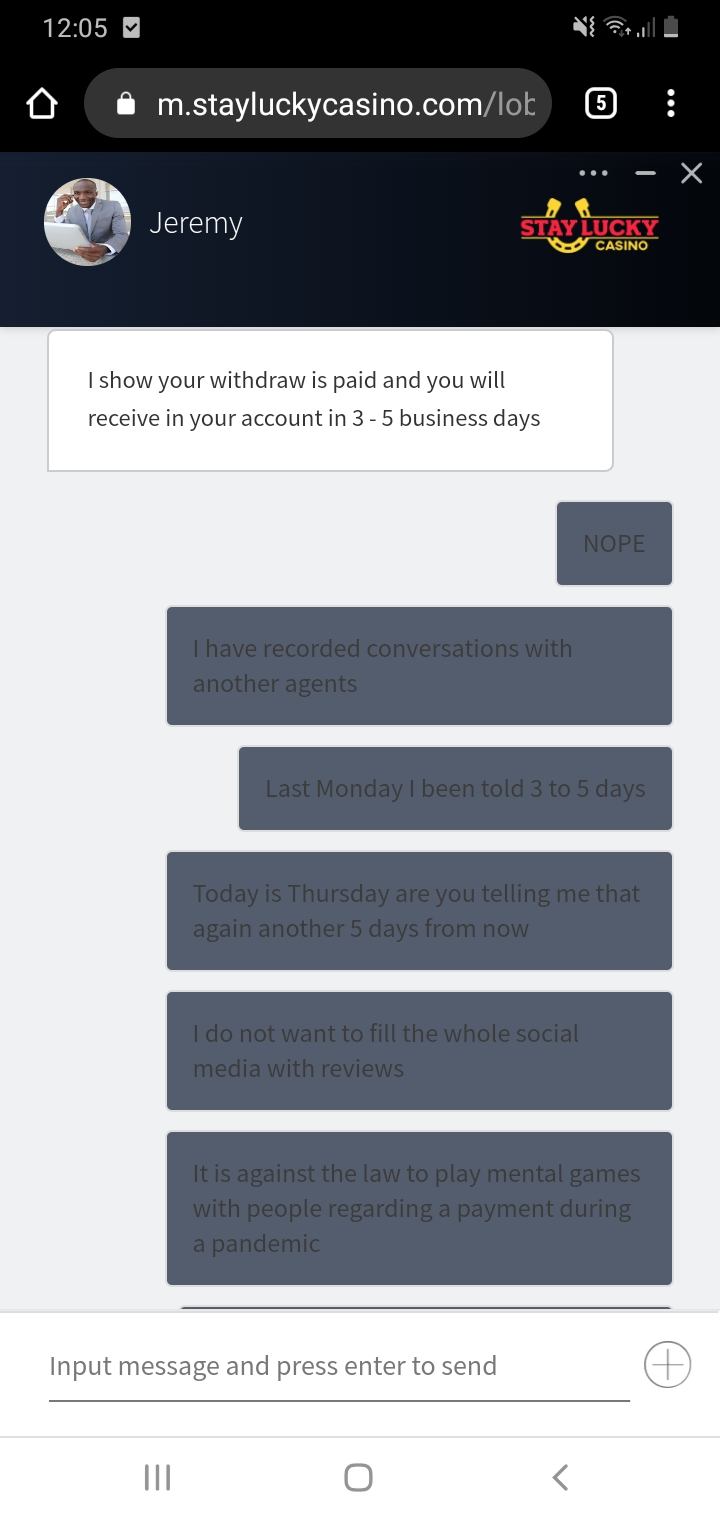Tap the browser home icon
The height and width of the screenshot is (1520, 720).
(41, 104)
